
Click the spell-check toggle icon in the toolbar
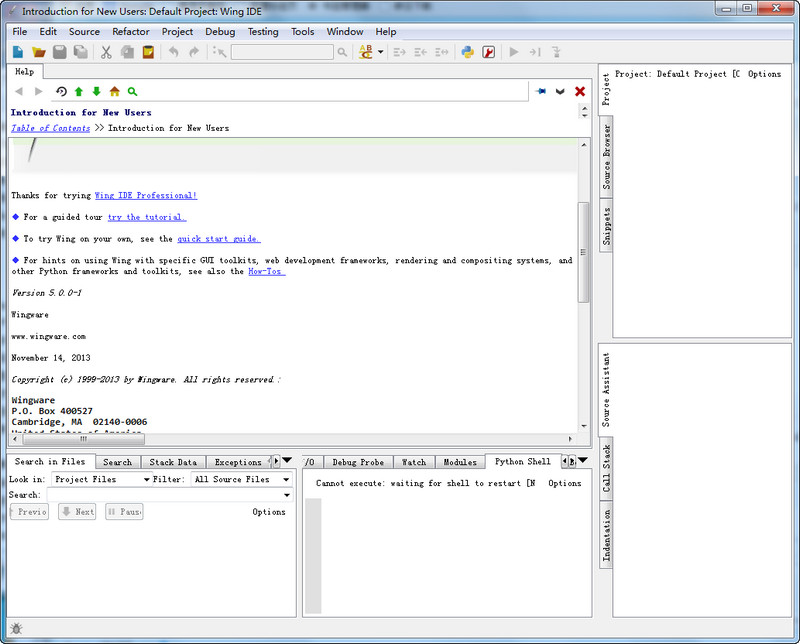coord(366,51)
